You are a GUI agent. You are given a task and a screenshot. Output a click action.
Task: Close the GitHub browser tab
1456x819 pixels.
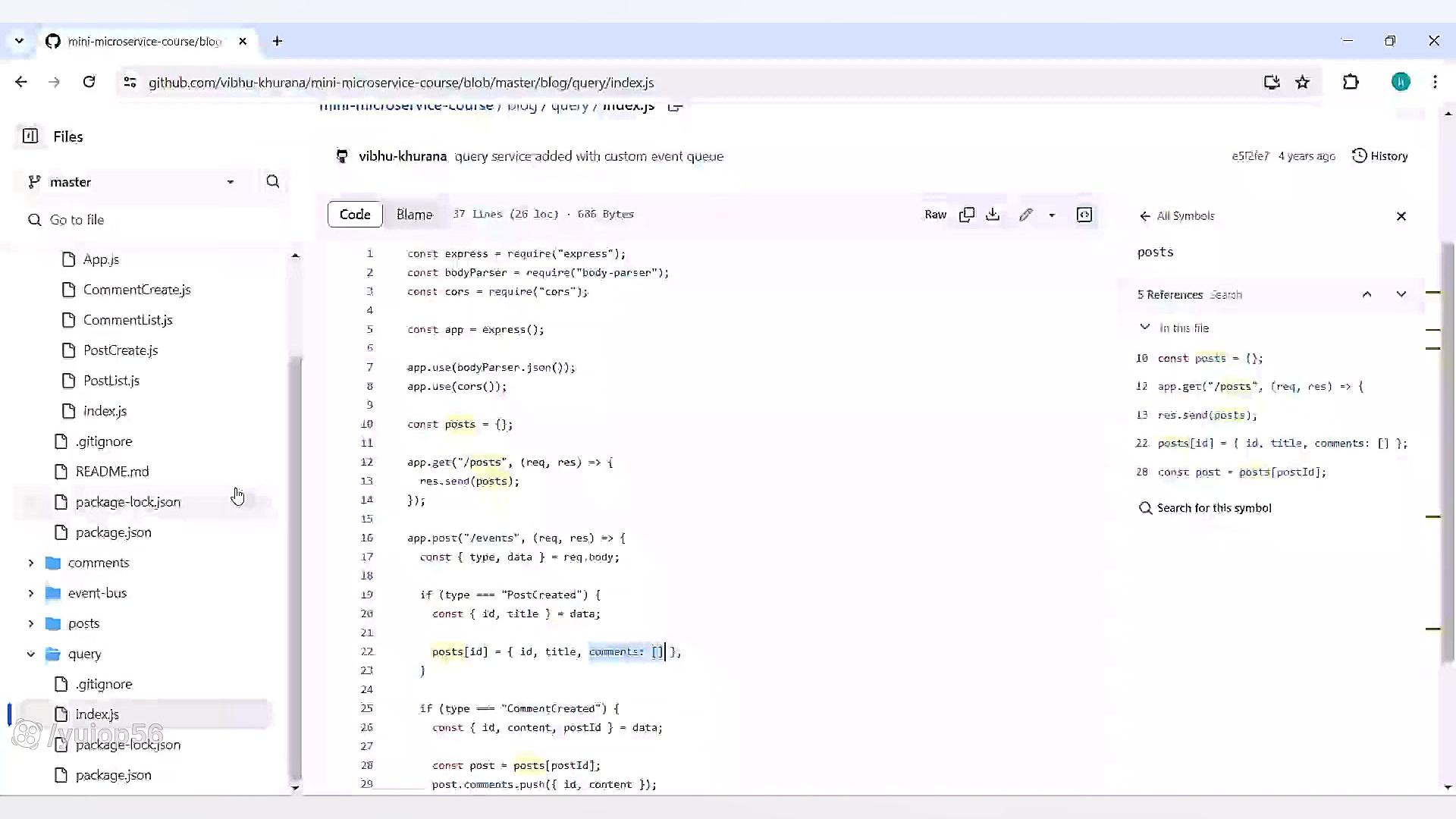(x=243, y=41)
